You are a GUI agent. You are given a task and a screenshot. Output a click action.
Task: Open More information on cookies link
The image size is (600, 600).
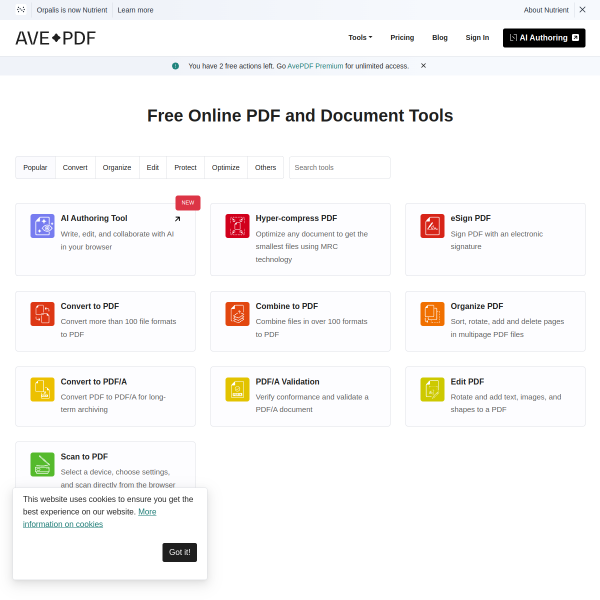point(90,518)
